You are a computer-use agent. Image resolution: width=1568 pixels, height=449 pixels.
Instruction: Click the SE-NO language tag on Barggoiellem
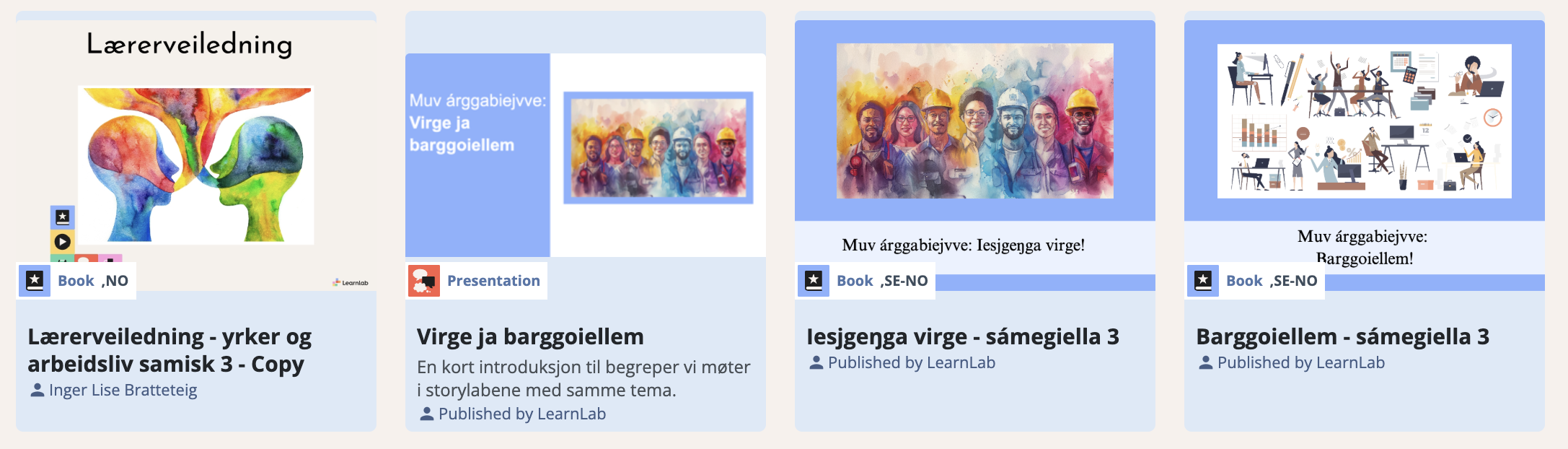(x=1295, y=281)
